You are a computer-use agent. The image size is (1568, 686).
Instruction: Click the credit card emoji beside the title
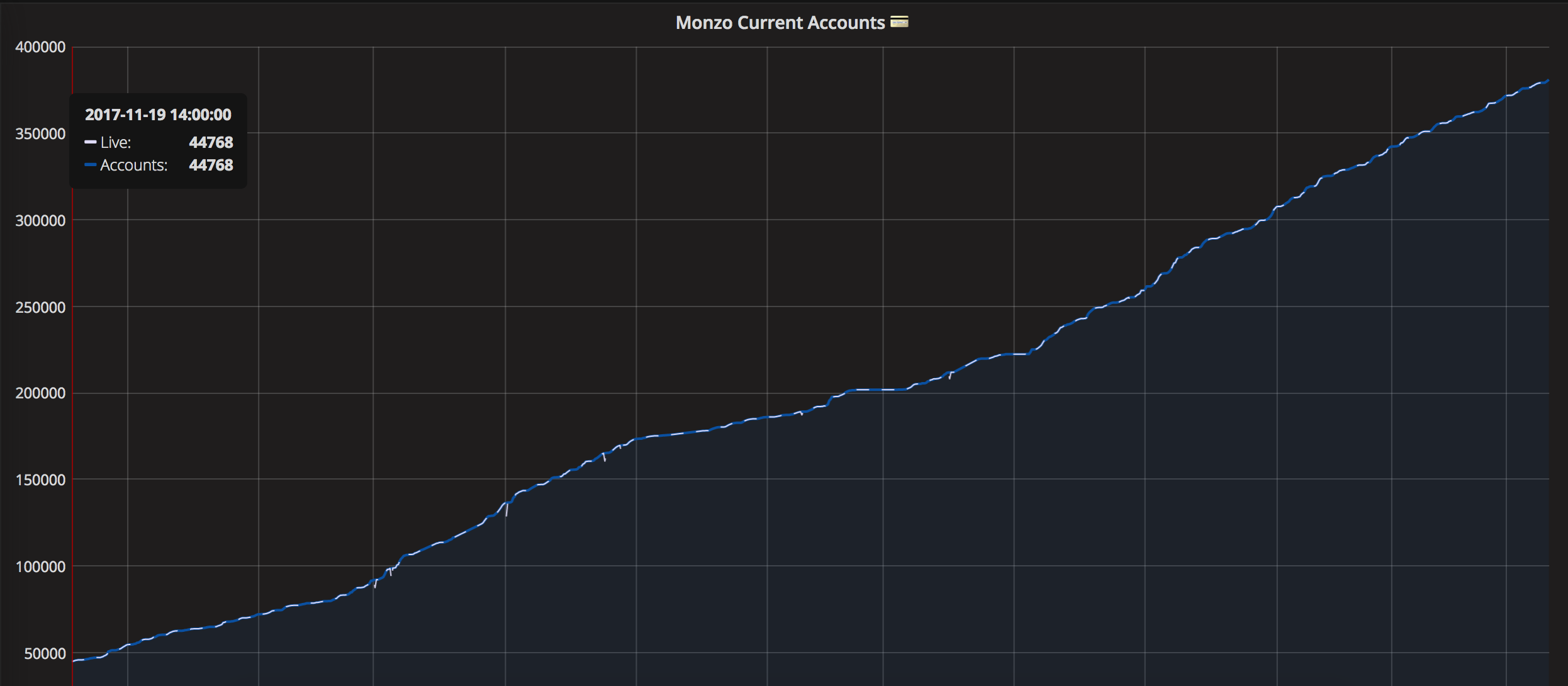point(899,22)
